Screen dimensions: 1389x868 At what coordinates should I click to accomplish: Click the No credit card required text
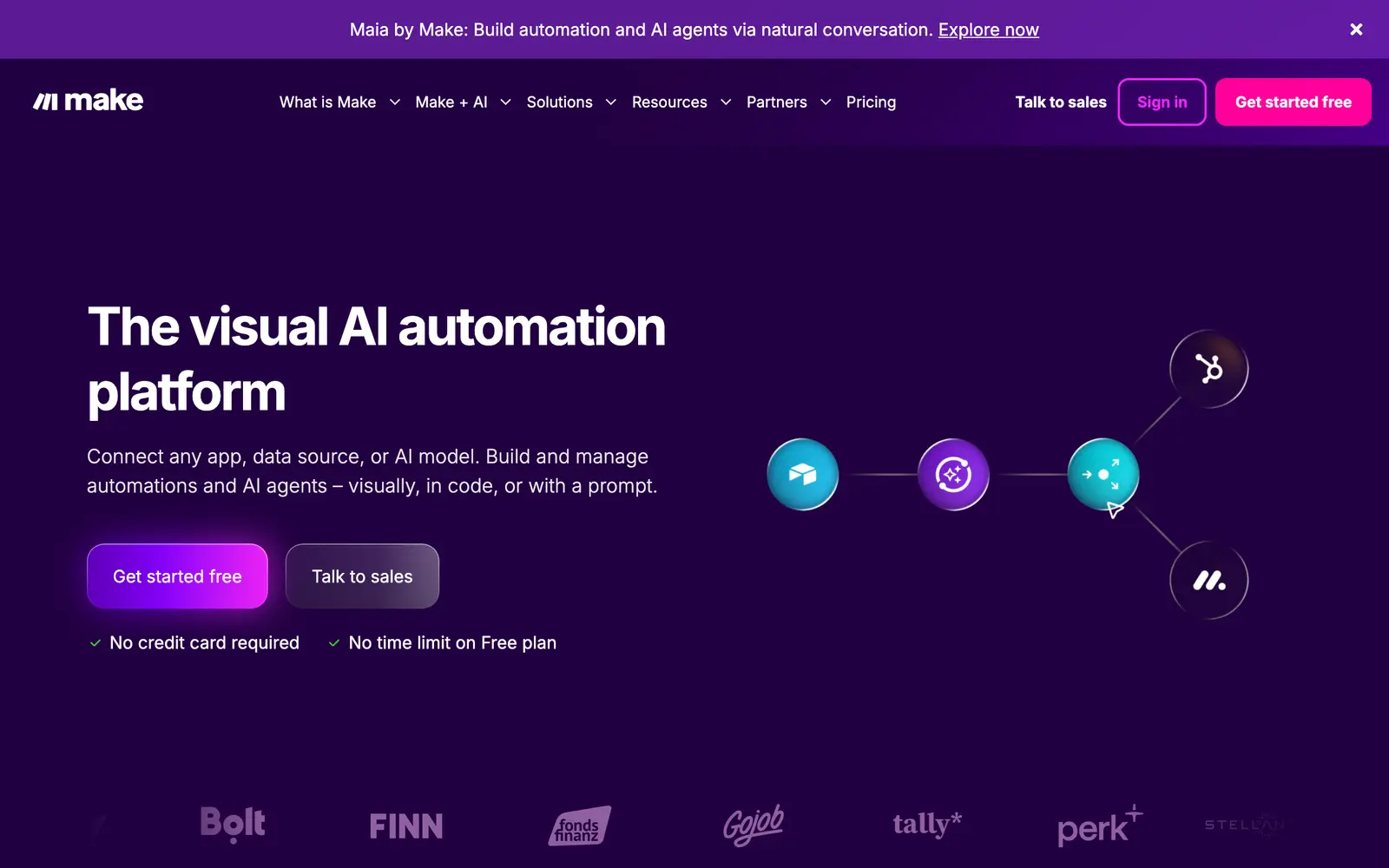click(204, 643)
